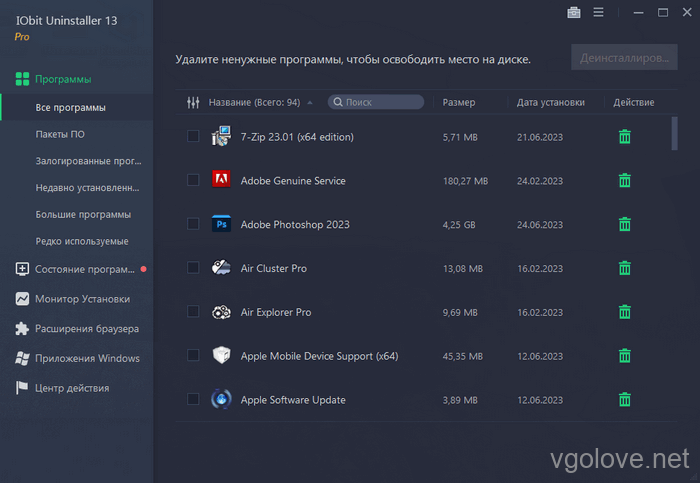Click the Расширения браузера puzzle icon
This screenshot has width=700, height=483.
22,329
